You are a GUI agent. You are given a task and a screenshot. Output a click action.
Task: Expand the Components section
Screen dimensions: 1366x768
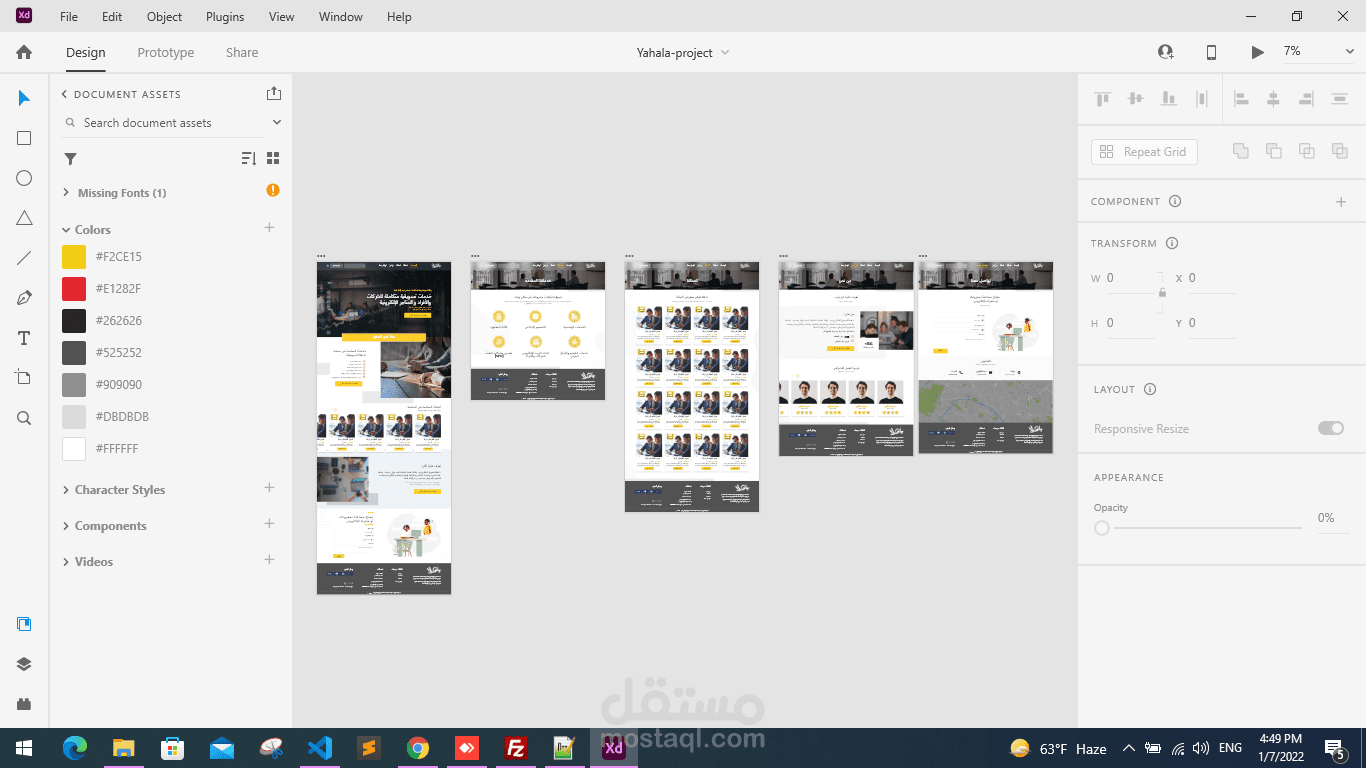[66, 525]
